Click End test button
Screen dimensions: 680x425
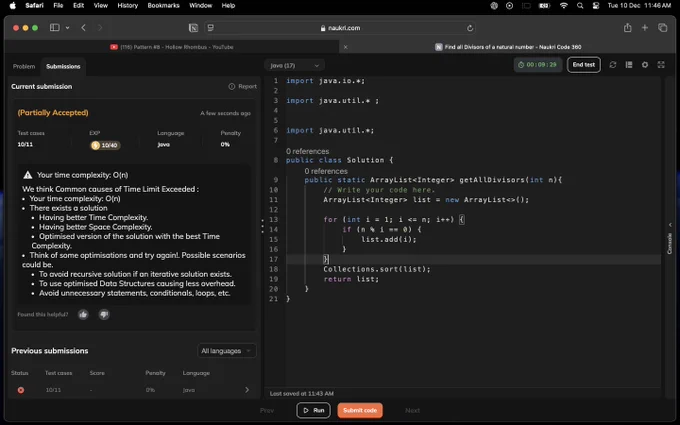[584, 65]
